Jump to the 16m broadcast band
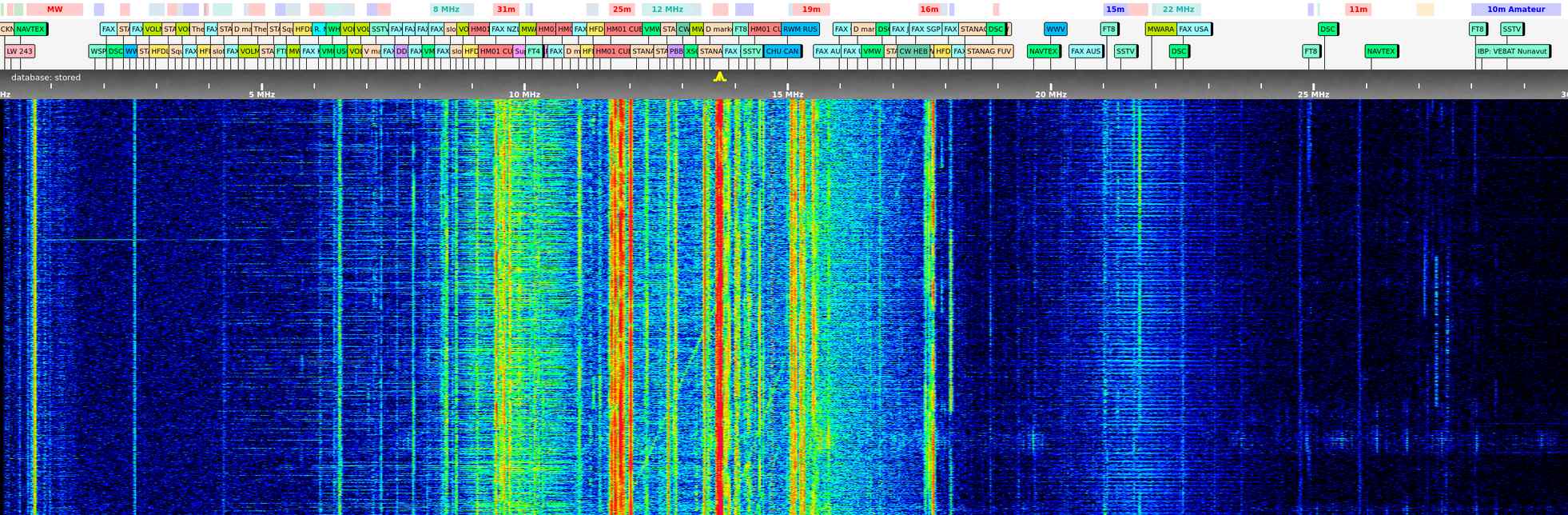 point(929,10)
